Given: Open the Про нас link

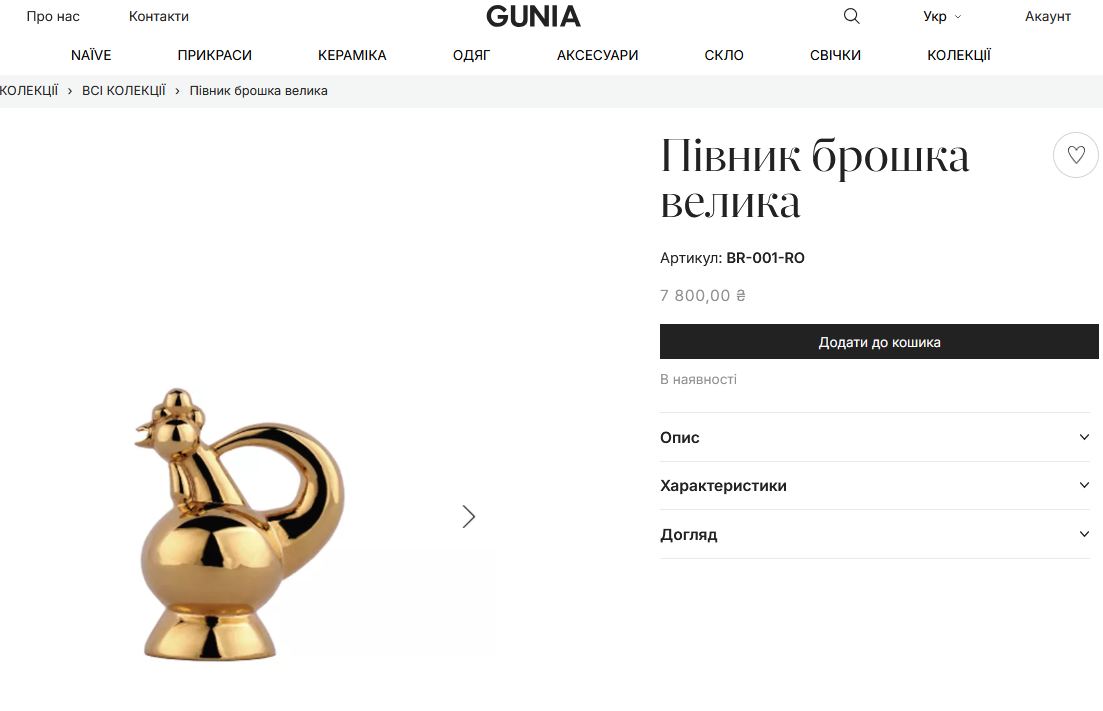Looking at the screenshot, I should 53,16.
